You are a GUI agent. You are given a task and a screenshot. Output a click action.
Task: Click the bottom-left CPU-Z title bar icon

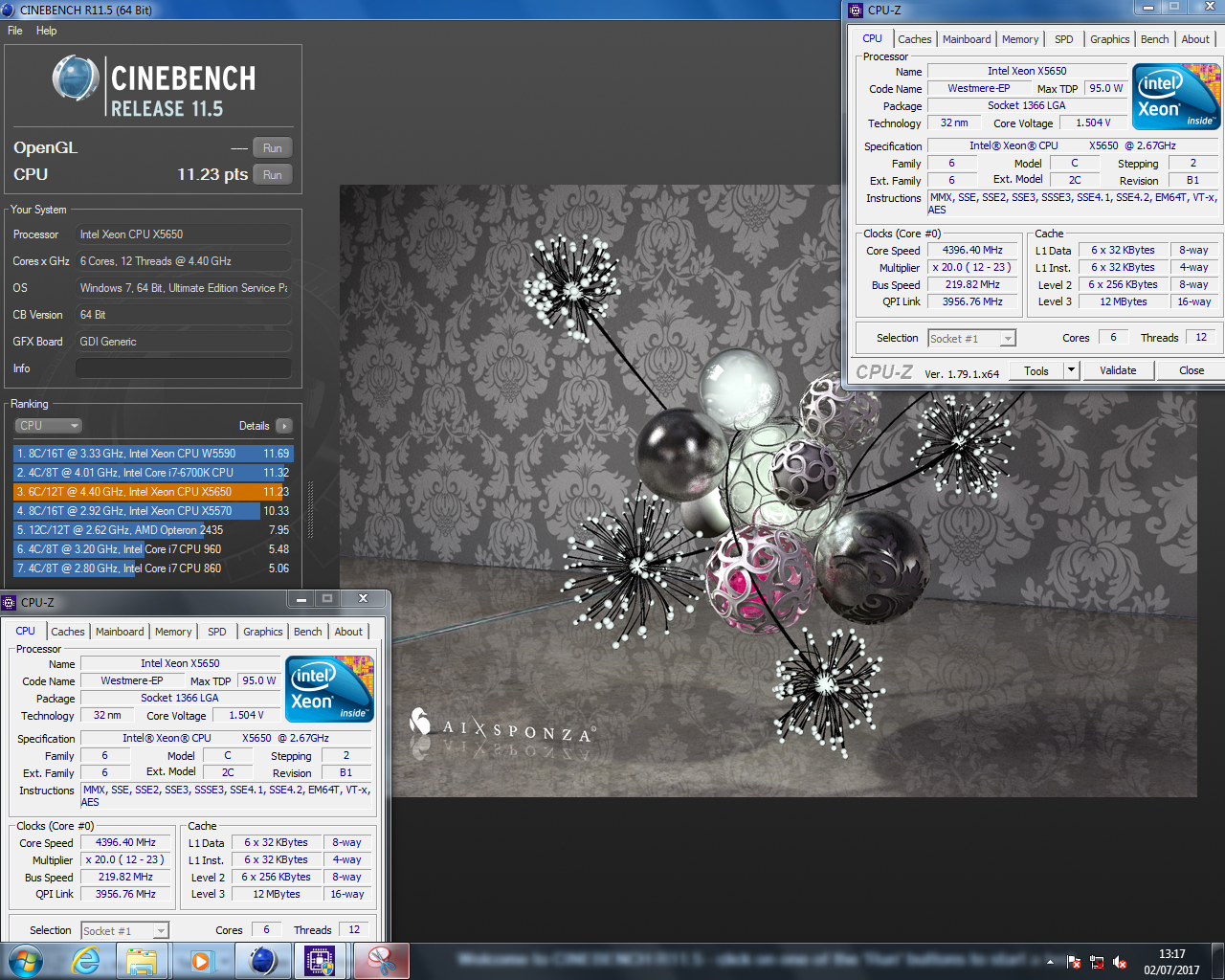[x=9, y=602]
